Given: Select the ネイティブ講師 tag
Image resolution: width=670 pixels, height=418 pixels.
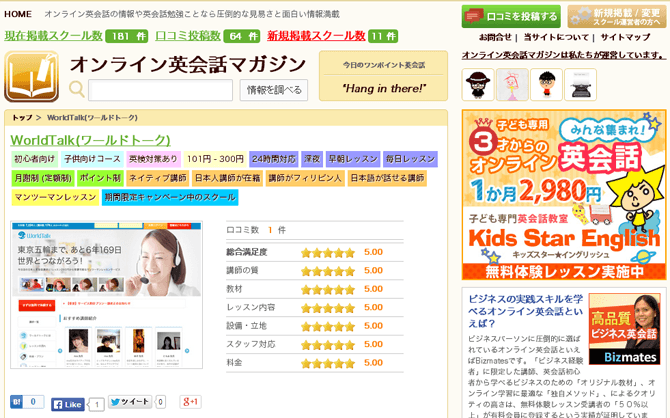Looking at the screenshot, I should coord(158,178).
